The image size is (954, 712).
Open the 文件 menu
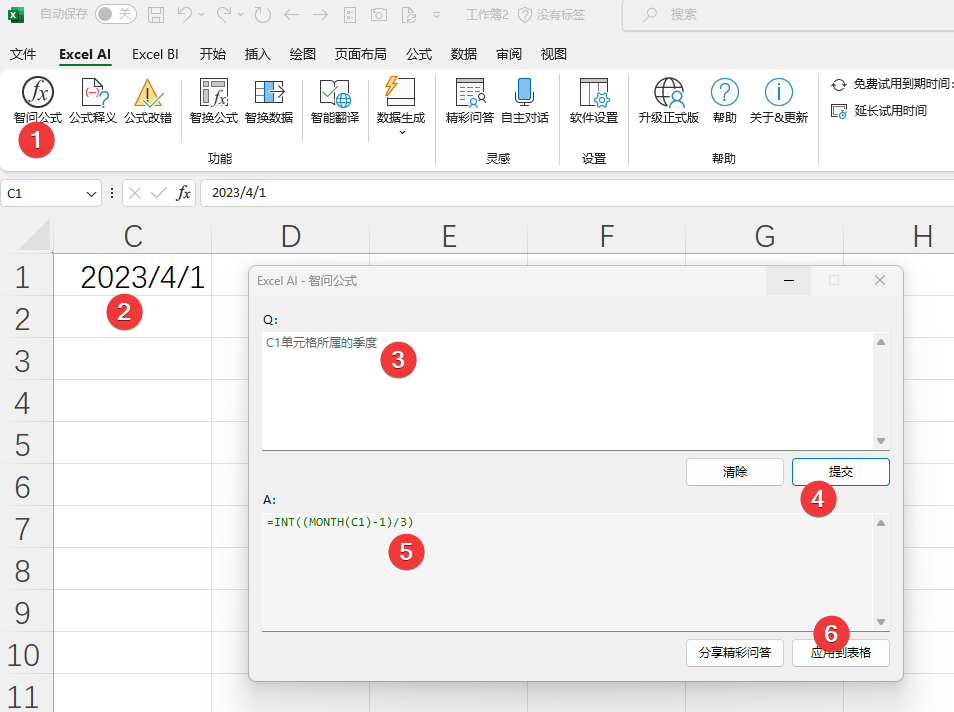click(23, 54)
